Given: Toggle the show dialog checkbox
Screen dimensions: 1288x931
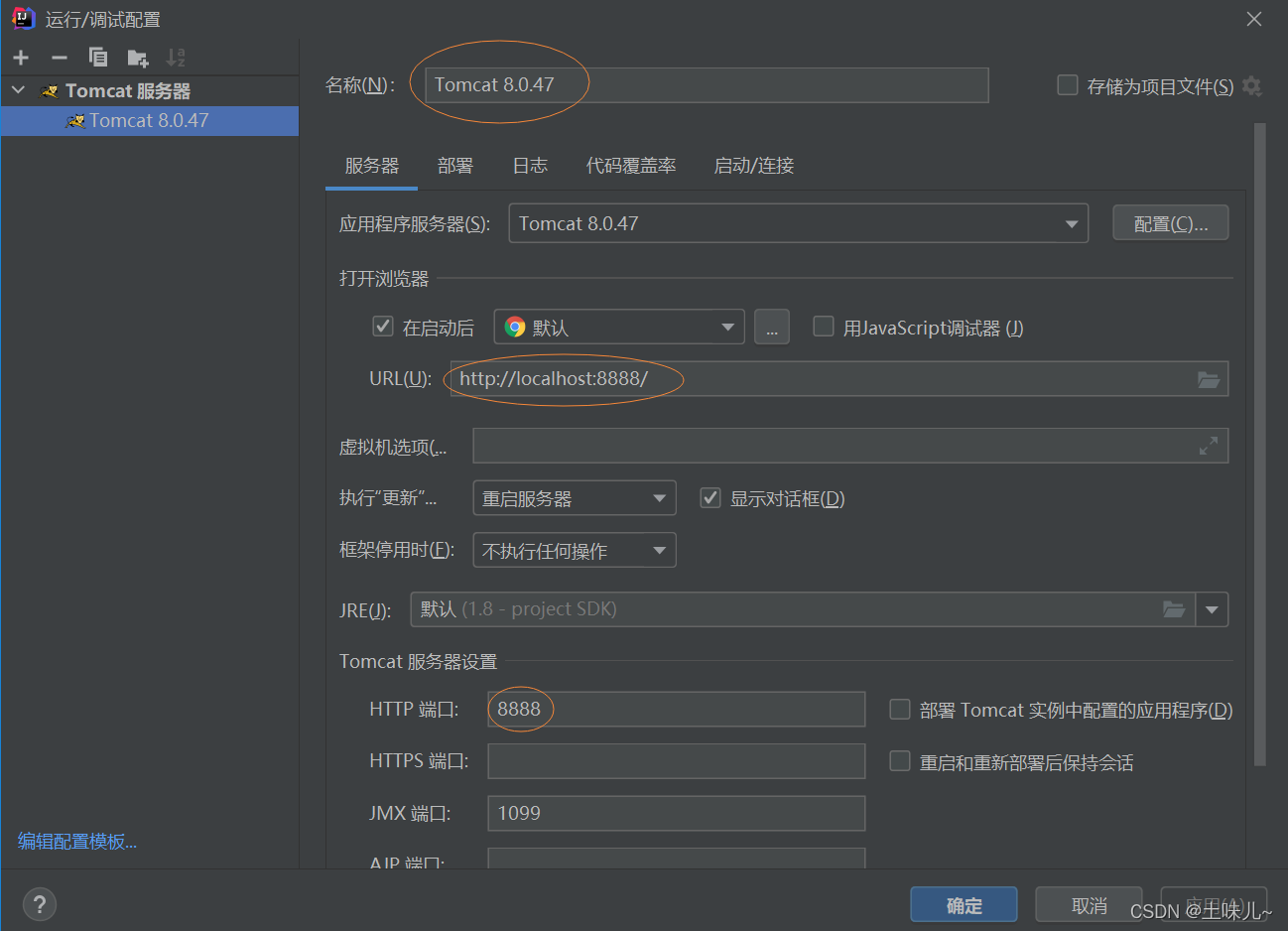Looking at the screenshot, I should 710,498.
